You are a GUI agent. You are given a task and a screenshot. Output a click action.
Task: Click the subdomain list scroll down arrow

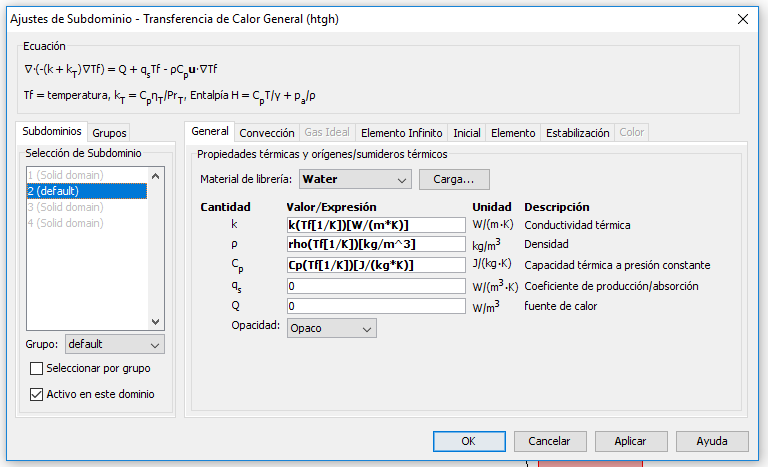tap(156, 322)
